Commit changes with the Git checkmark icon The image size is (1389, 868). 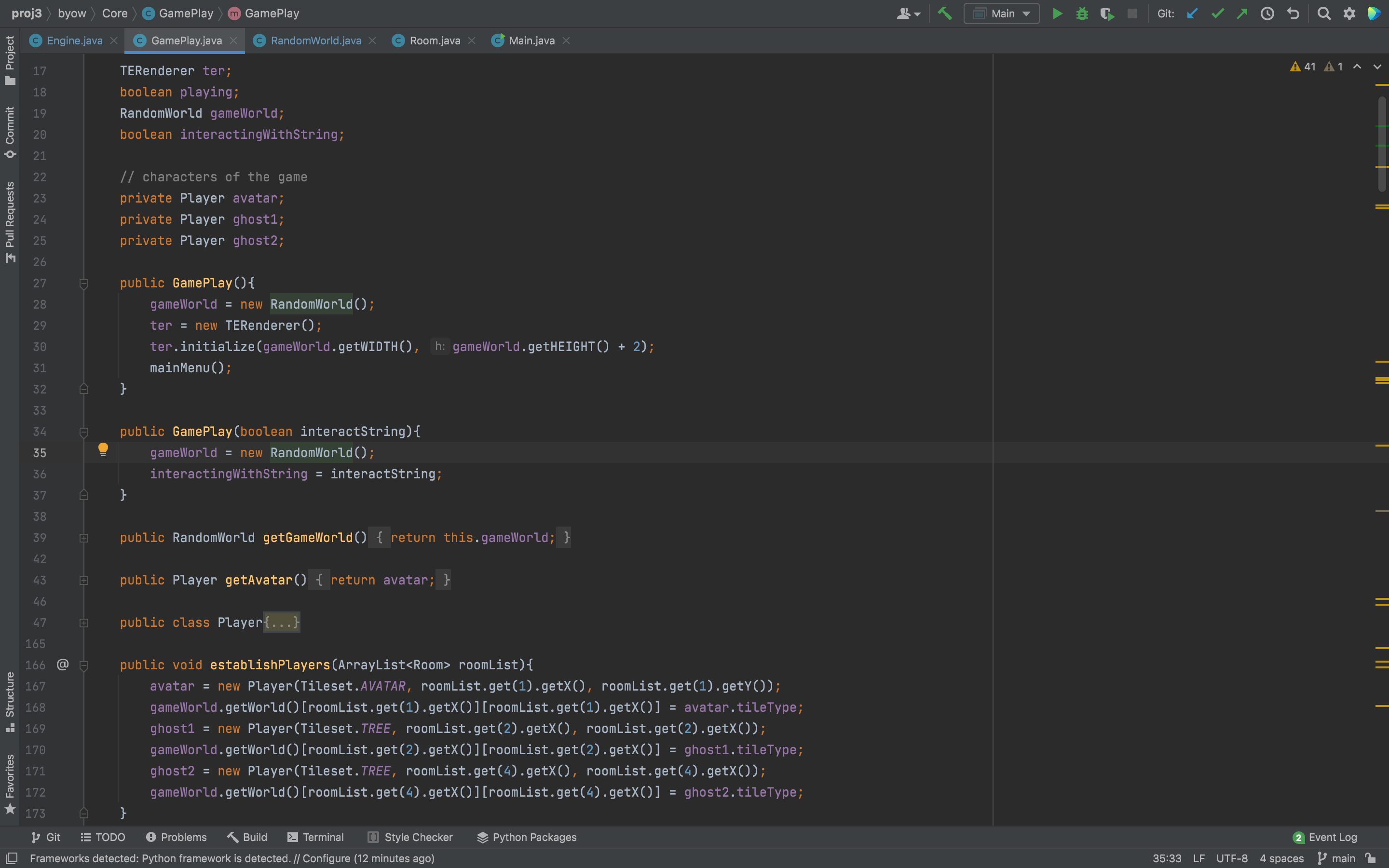point(1217,13)
